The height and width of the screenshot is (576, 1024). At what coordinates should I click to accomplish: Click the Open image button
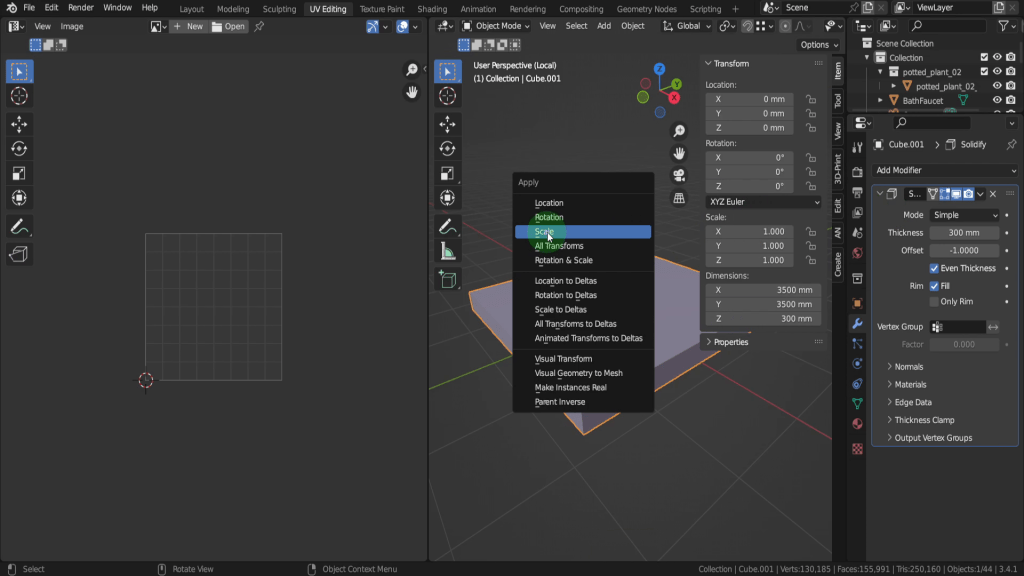(229, 26)
